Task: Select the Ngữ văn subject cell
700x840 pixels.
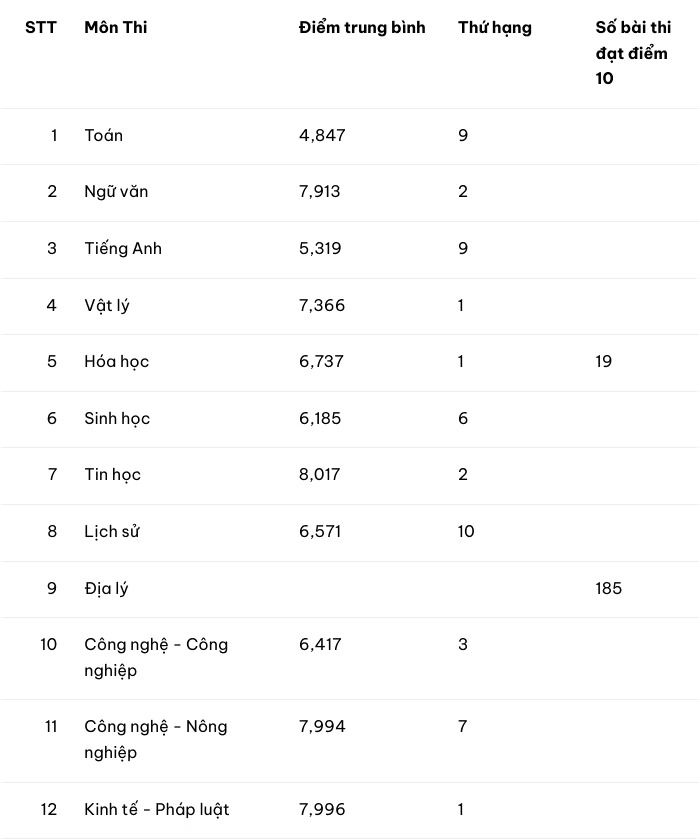Action: [x=116, y=192]
